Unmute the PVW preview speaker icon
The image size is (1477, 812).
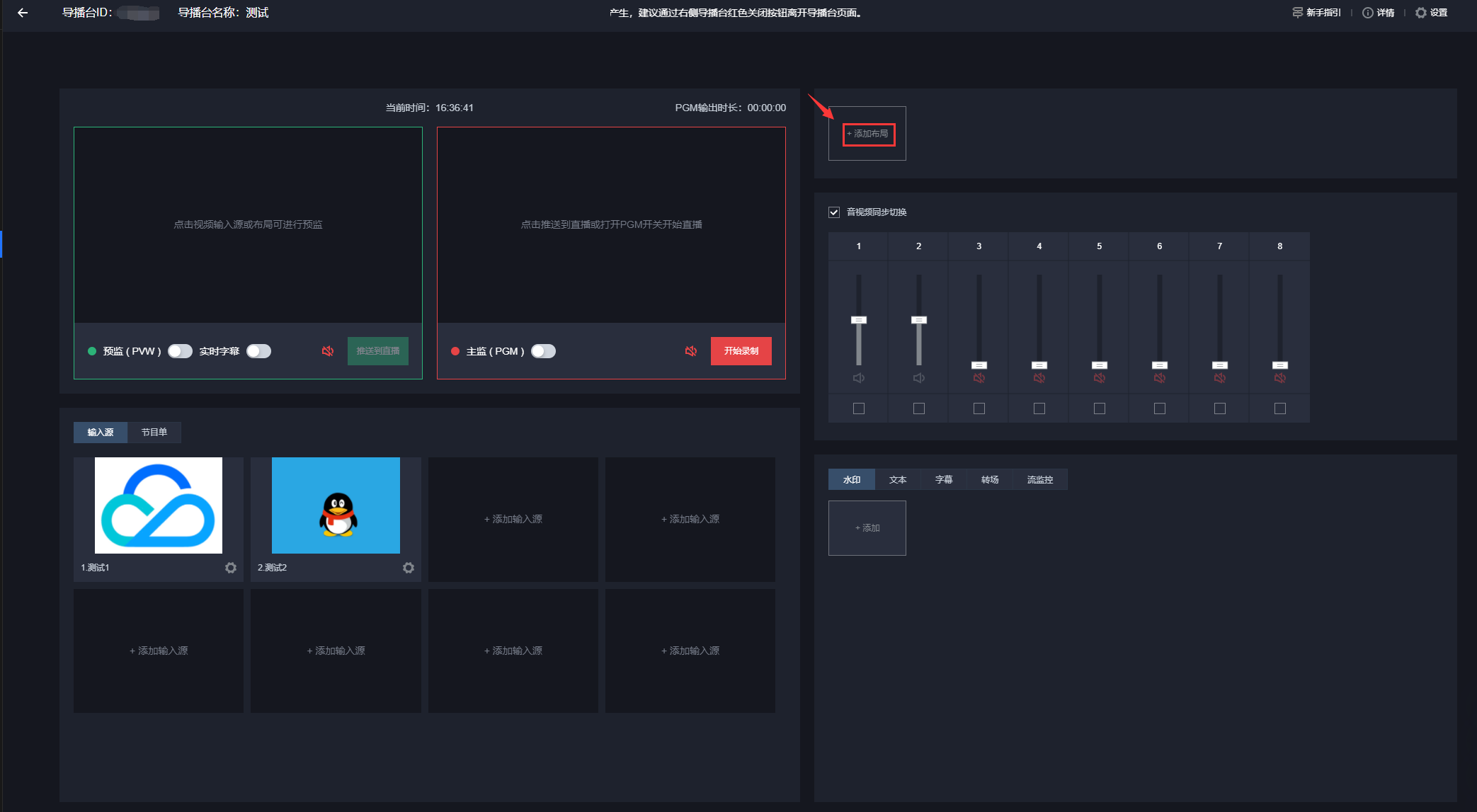[328, 351]
